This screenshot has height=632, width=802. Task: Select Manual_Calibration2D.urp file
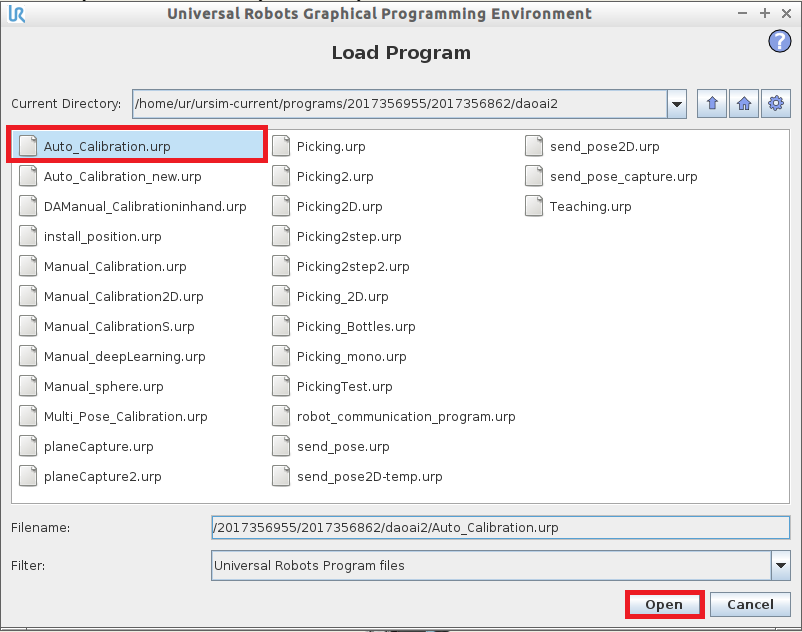point(112,297)
